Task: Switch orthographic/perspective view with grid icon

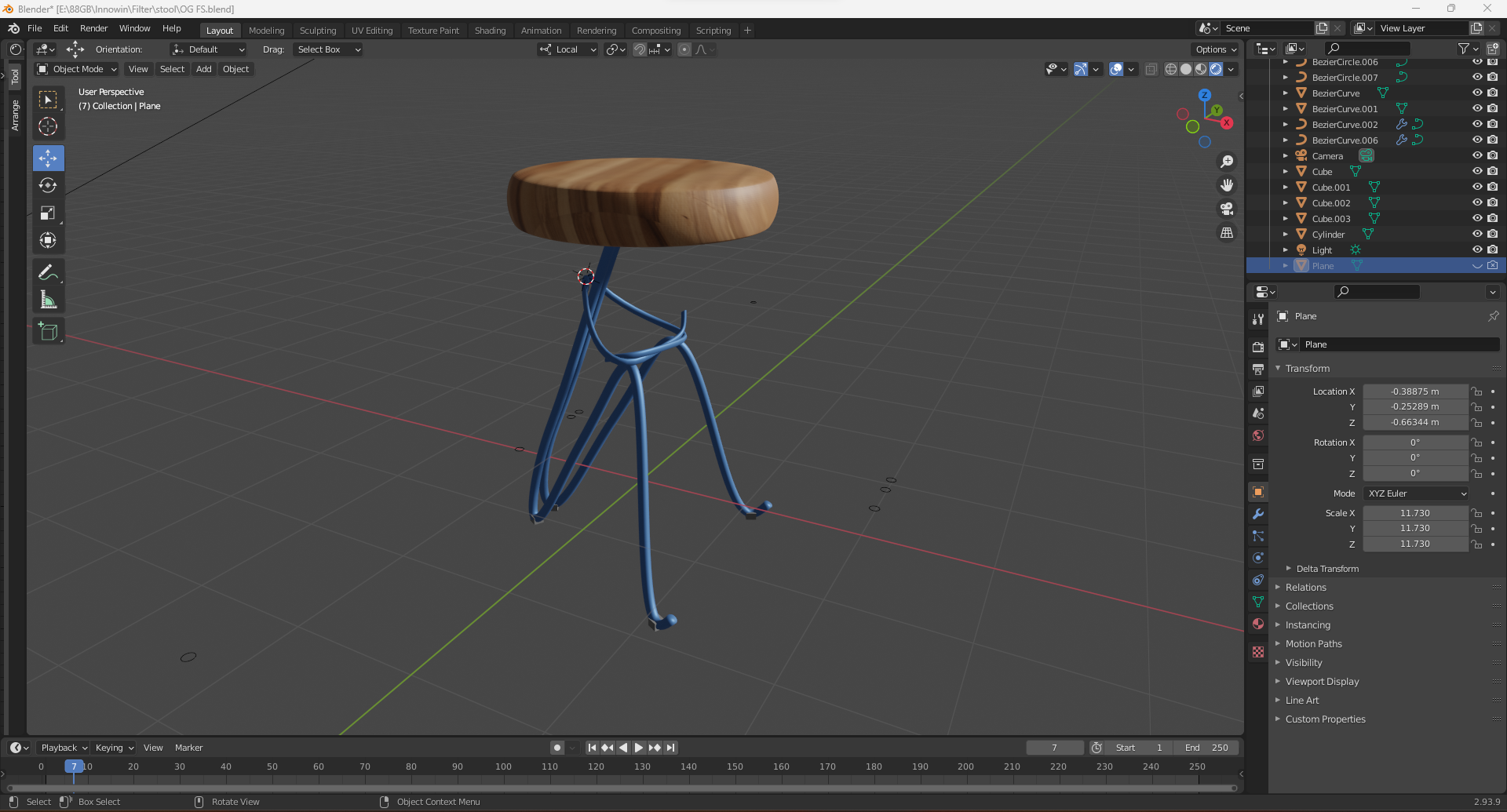Action: coord(1227,232)
